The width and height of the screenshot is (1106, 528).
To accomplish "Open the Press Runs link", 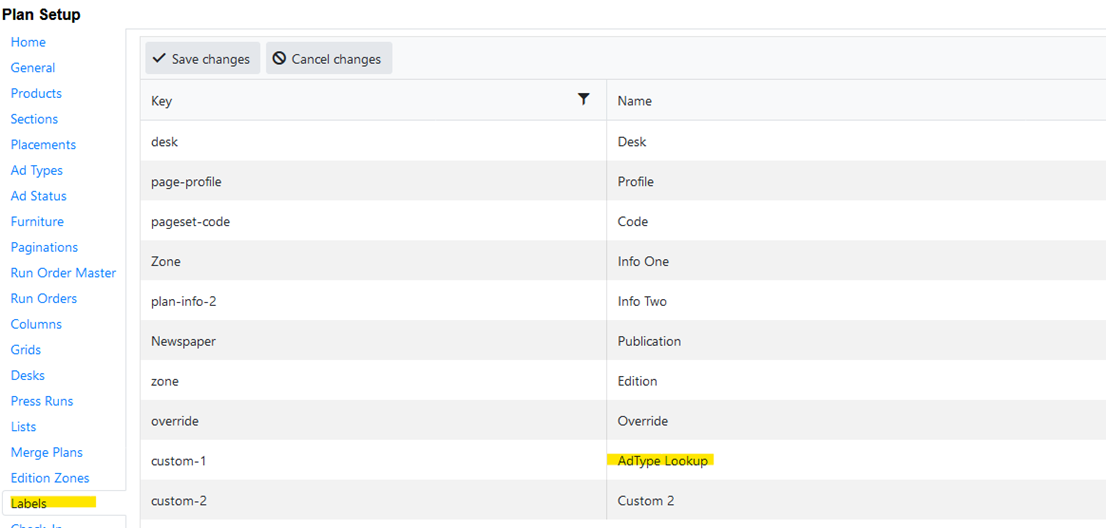I will (x=42, y=401).
